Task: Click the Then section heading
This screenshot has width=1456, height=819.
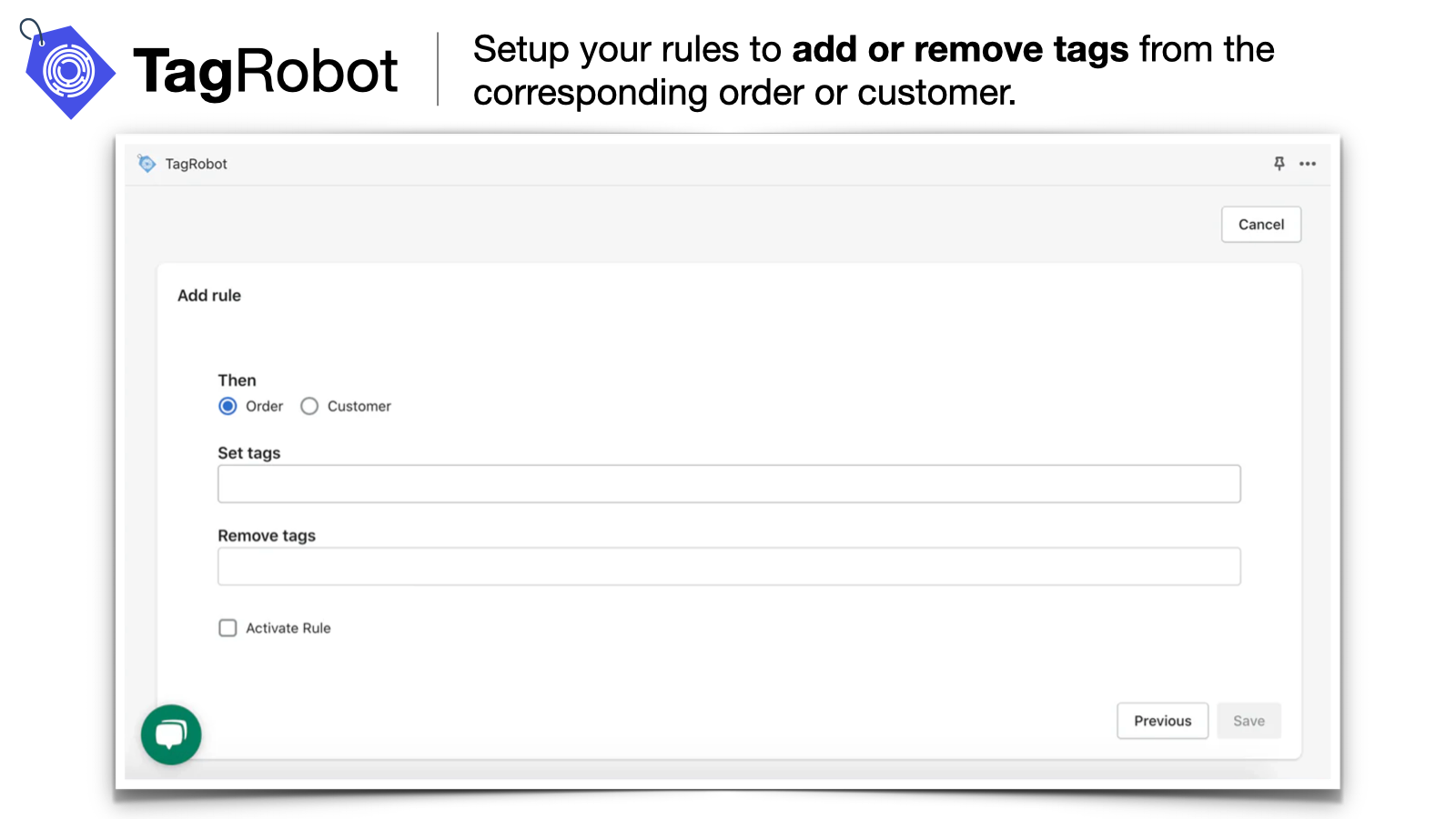Action: [x=237, y=380]
